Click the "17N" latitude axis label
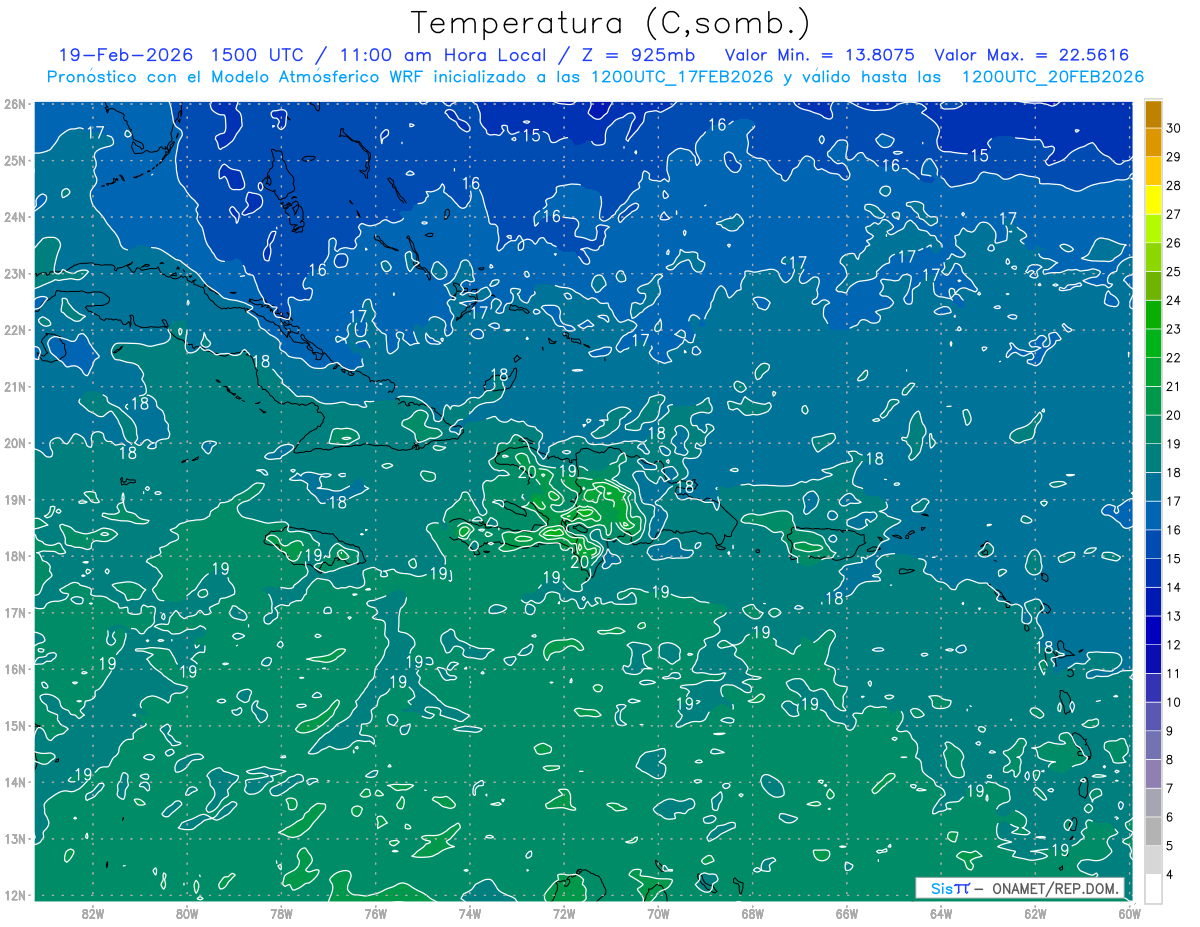Image resolution: width=1200 pixels, height=927 pixels. [x=15, y=612]
